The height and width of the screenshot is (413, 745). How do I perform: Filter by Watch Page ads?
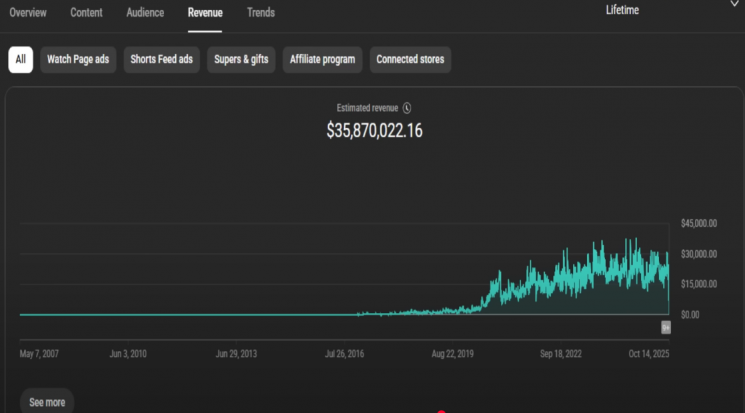(x=78, y=60)
